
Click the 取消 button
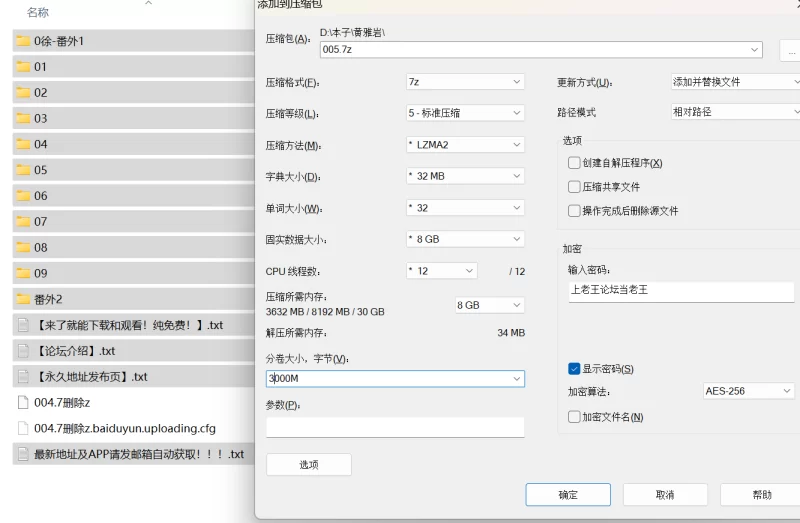point(665,494)
